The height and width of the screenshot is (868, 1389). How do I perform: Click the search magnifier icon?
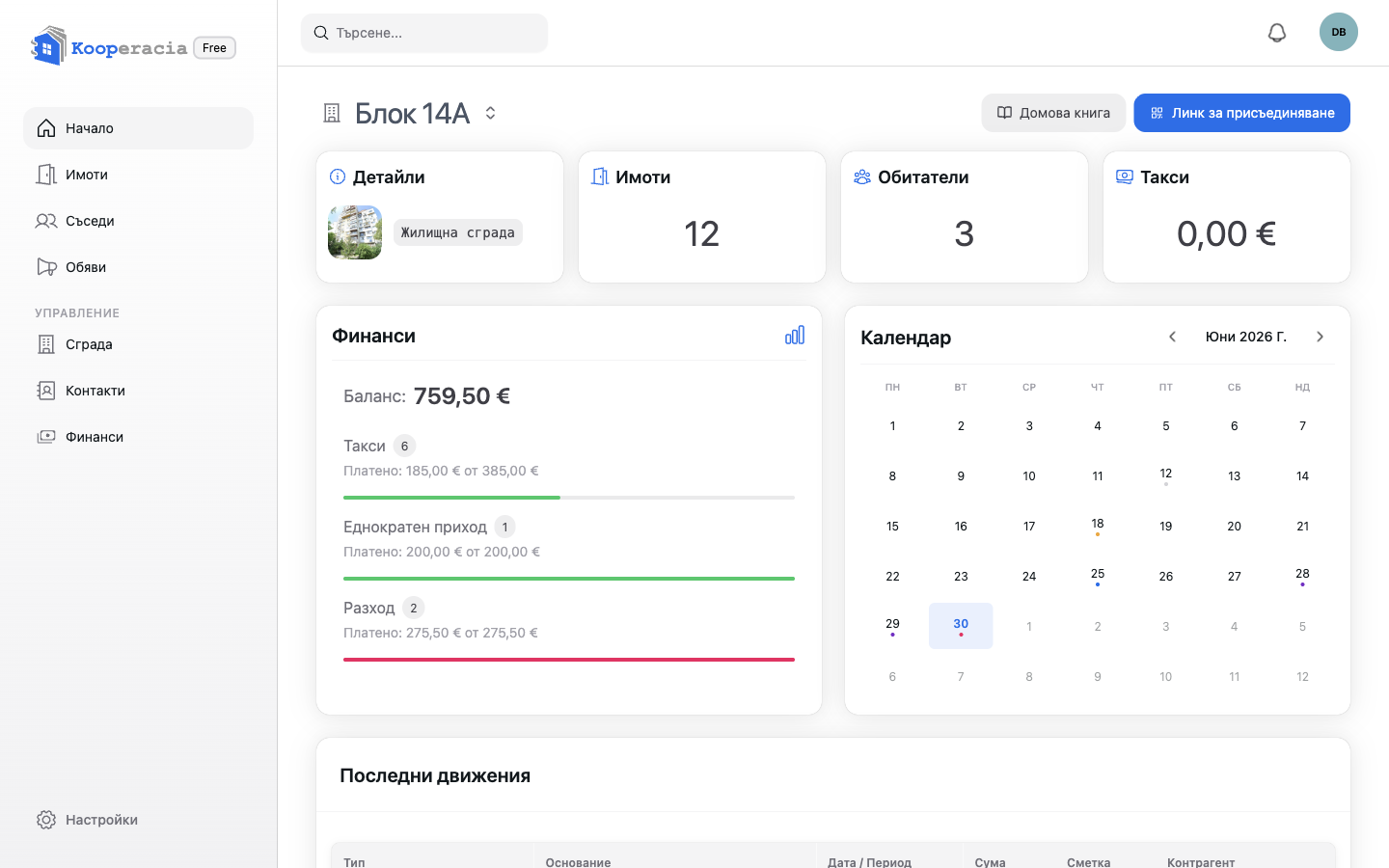pos(321,33)
